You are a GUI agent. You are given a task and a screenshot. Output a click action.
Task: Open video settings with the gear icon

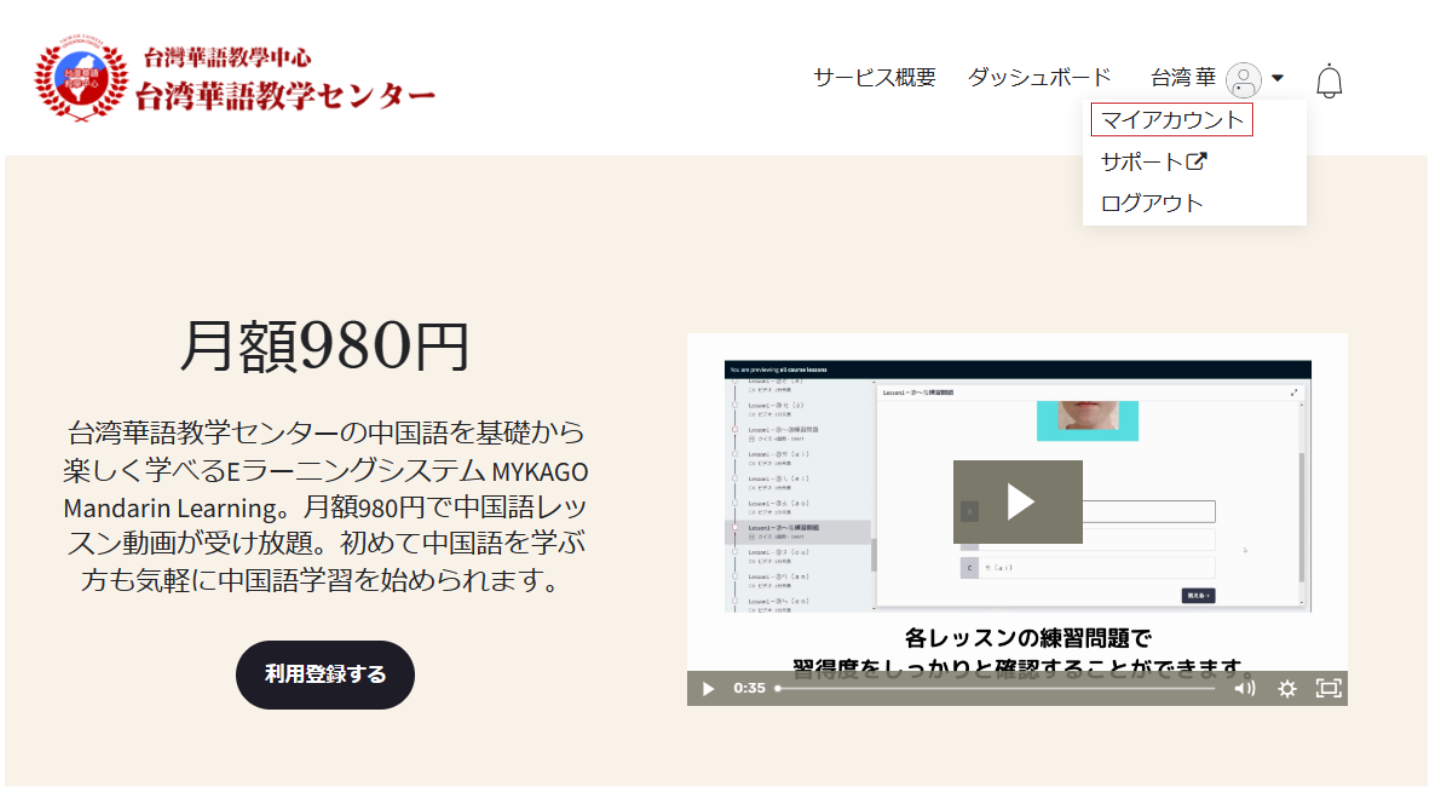click(x=1287, y=688)
